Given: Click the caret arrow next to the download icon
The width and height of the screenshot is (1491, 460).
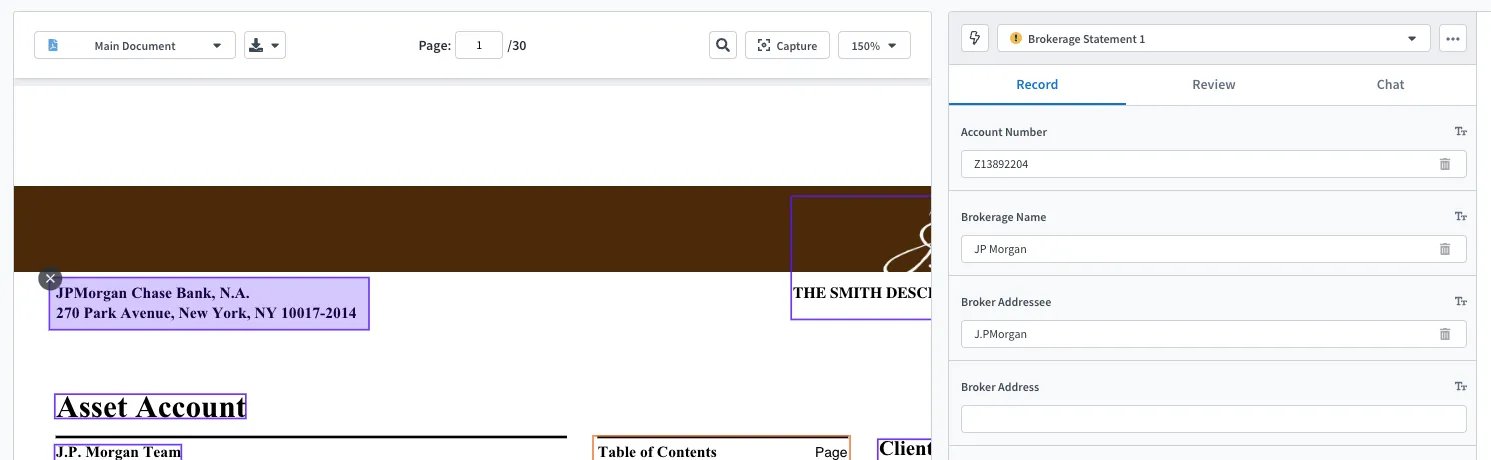Looking at the screenshot, I should pos(275,45).
